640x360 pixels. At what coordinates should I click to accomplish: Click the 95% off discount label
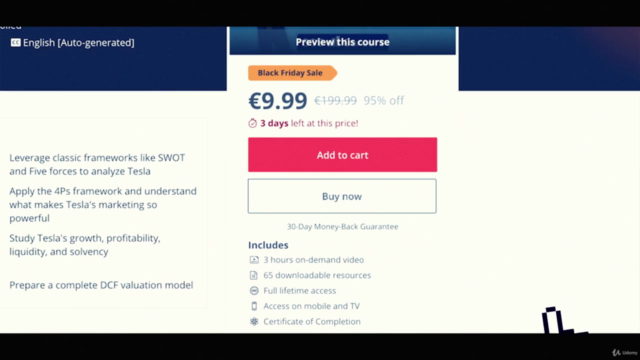click(384, 100)
